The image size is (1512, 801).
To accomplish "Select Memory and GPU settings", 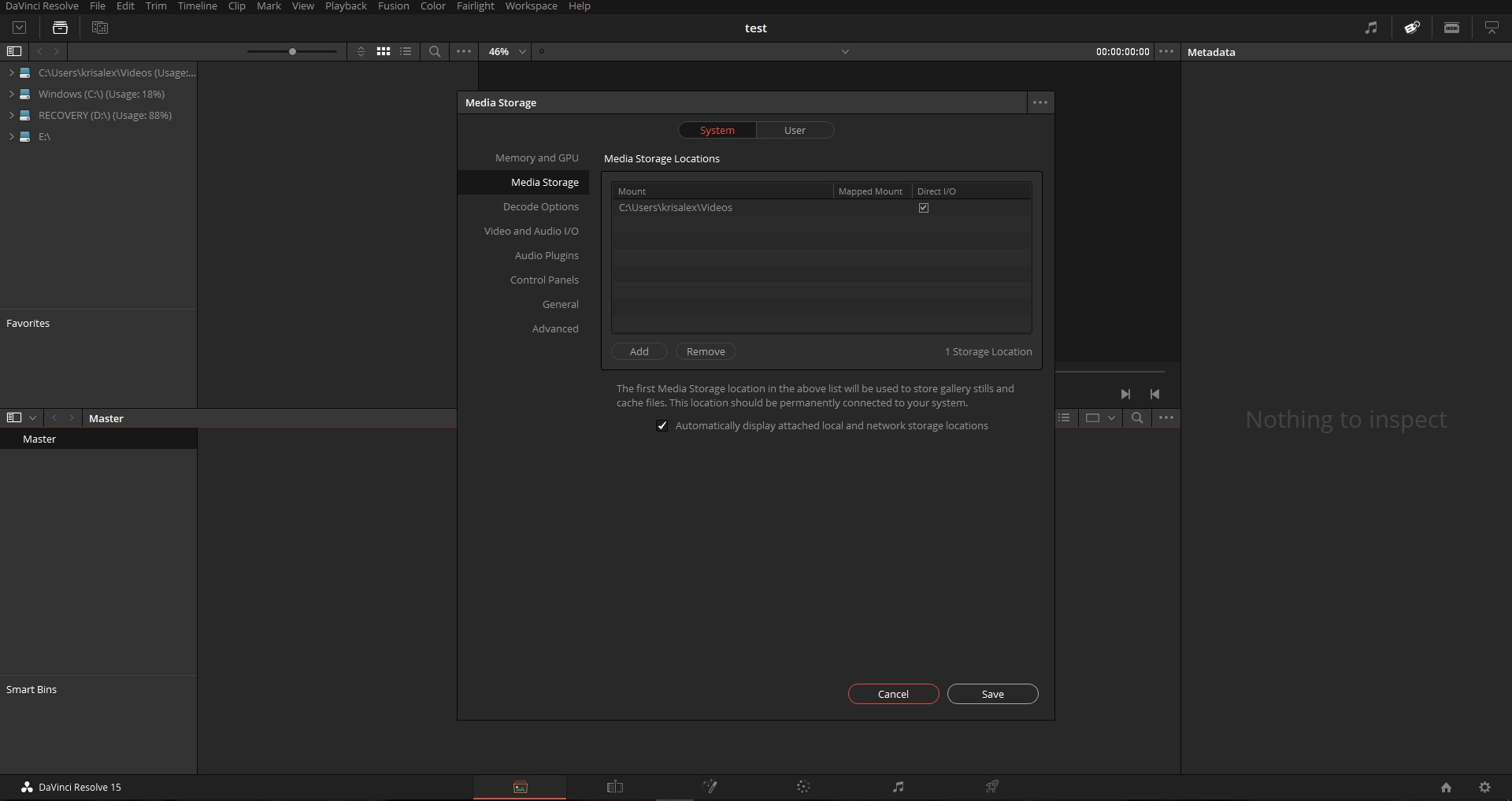I will point(537,158).
